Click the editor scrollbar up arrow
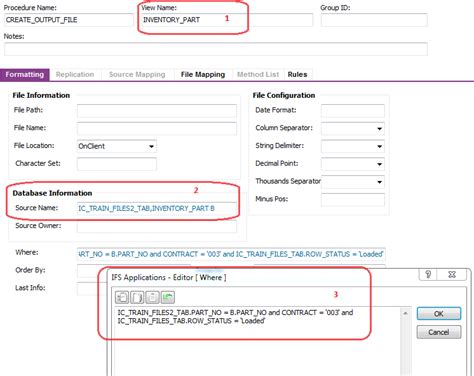Screen dimensions: 474x376 tap(405, 313)
